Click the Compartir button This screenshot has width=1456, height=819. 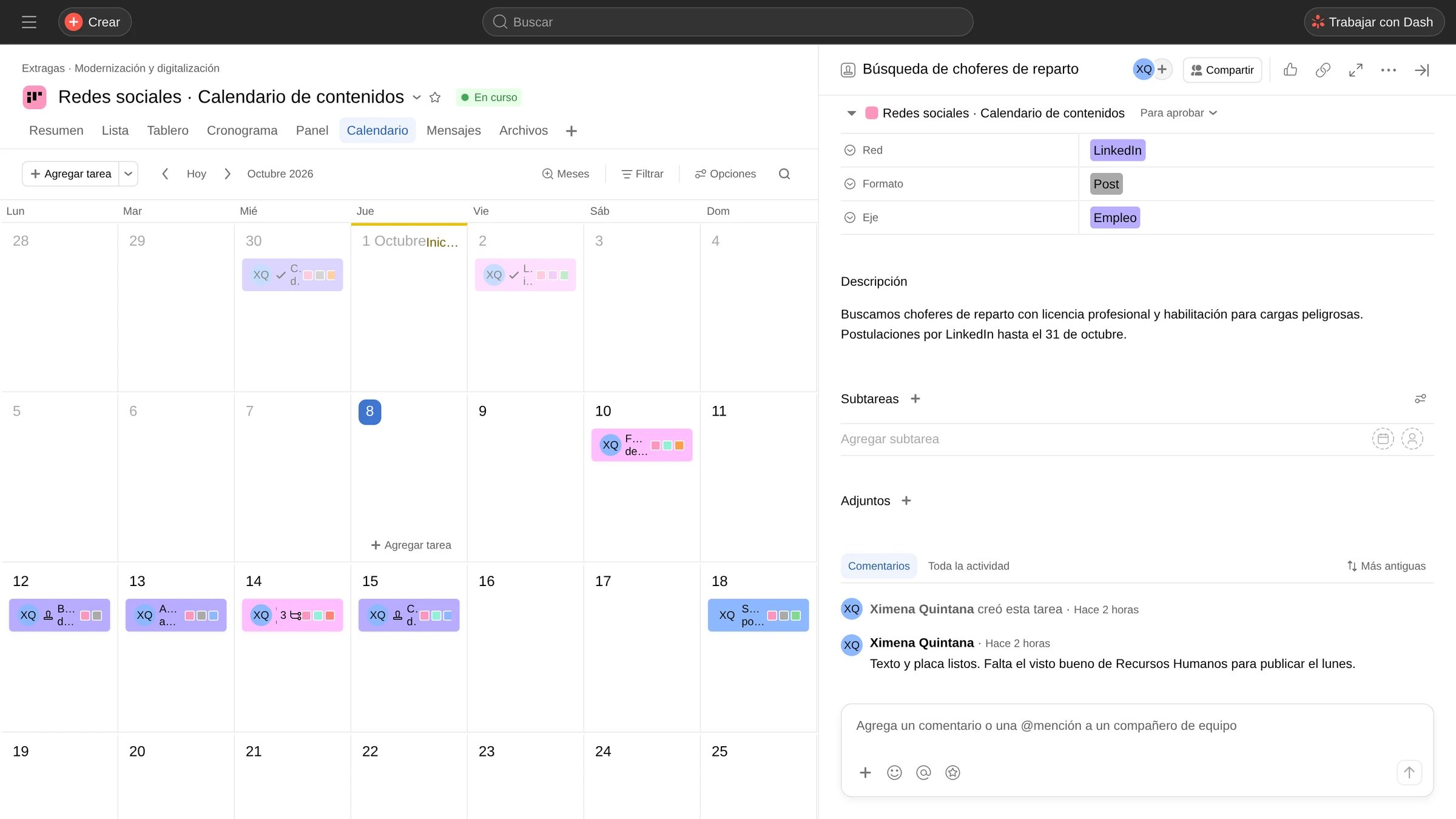(1222, 70)
